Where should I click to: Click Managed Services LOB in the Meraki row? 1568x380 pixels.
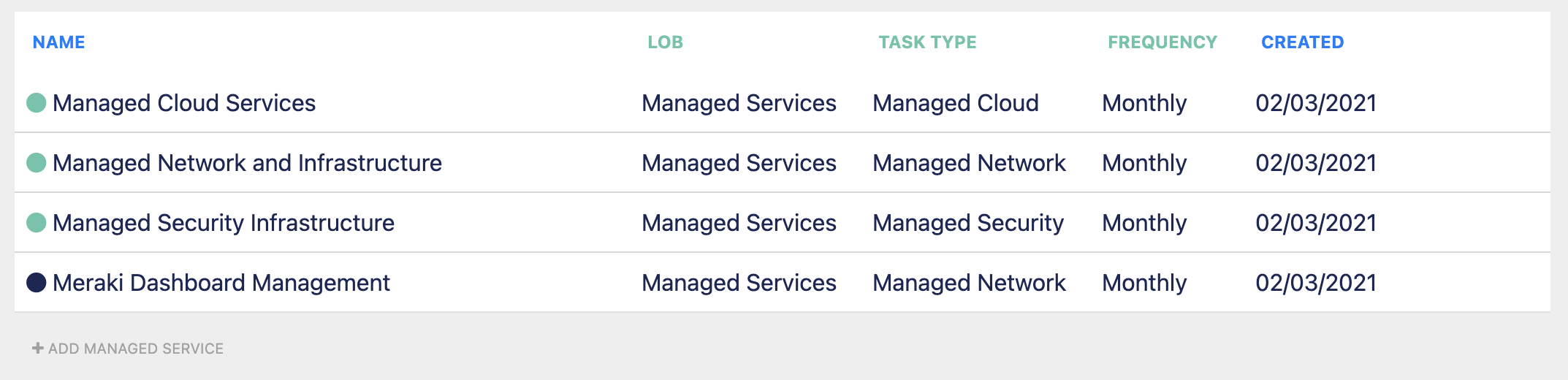[x=739, y=283]
